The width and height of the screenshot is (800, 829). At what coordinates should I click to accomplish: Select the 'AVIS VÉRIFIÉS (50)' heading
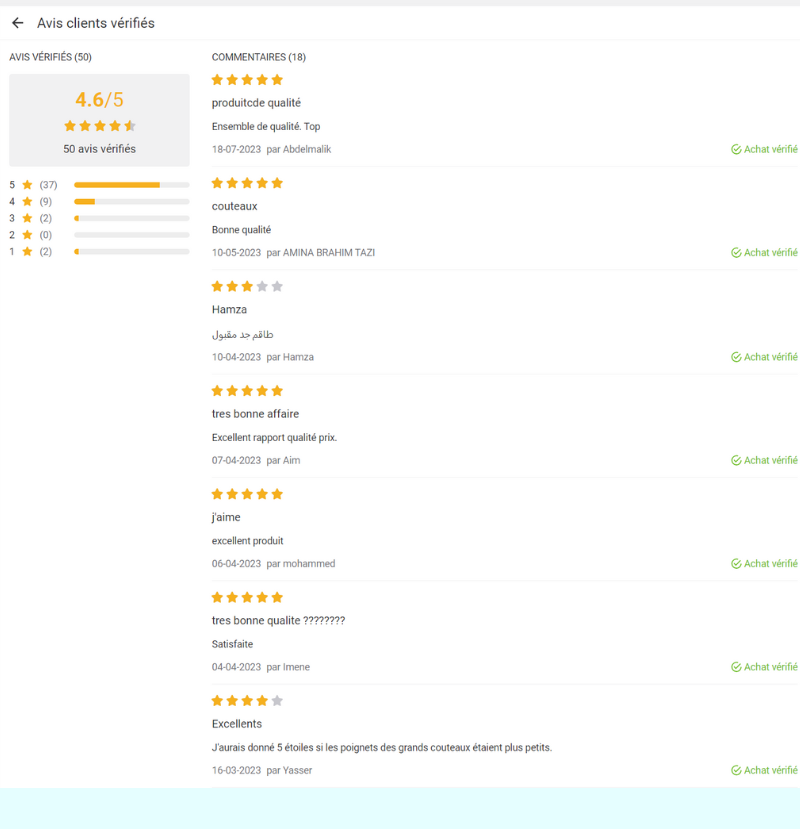coord(50,57)
